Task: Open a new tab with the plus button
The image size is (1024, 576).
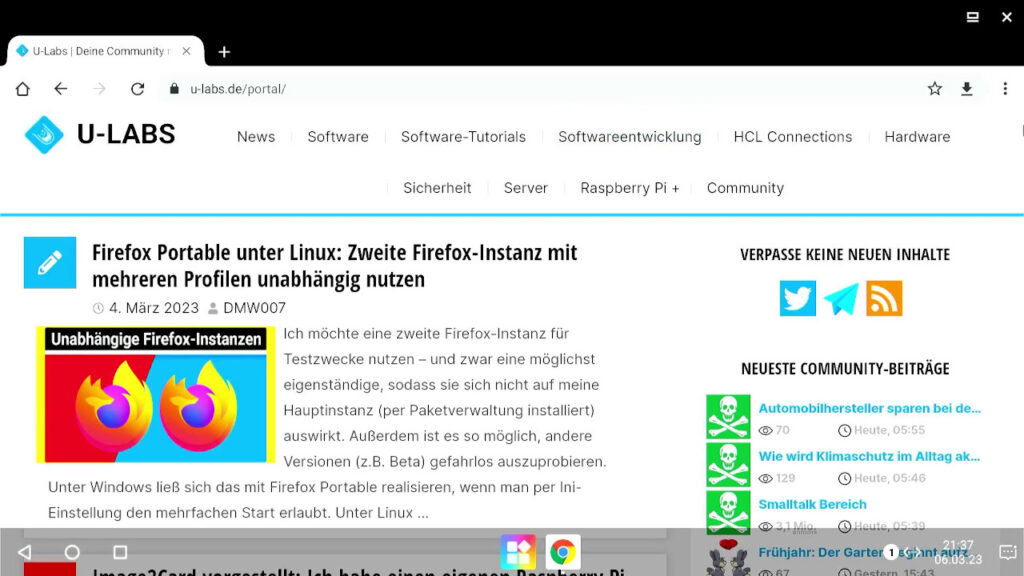Action: [x=224, y=52]
